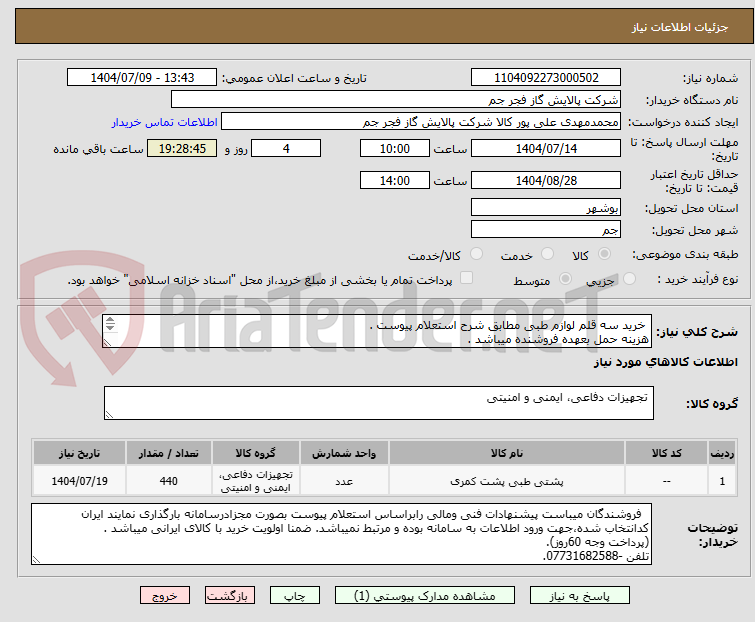Click the شرح کلی نیاز description textarea
The height and width of the screenshot is (622, 755).
point(377,331)
